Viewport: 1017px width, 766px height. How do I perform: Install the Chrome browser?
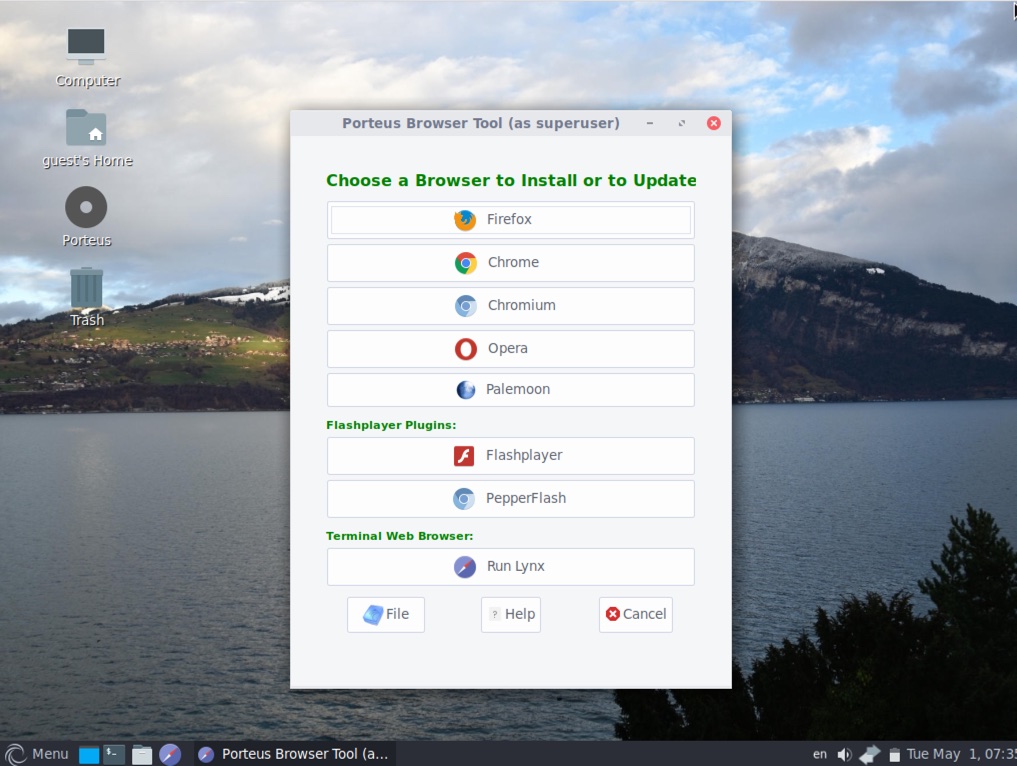point(510,262)
